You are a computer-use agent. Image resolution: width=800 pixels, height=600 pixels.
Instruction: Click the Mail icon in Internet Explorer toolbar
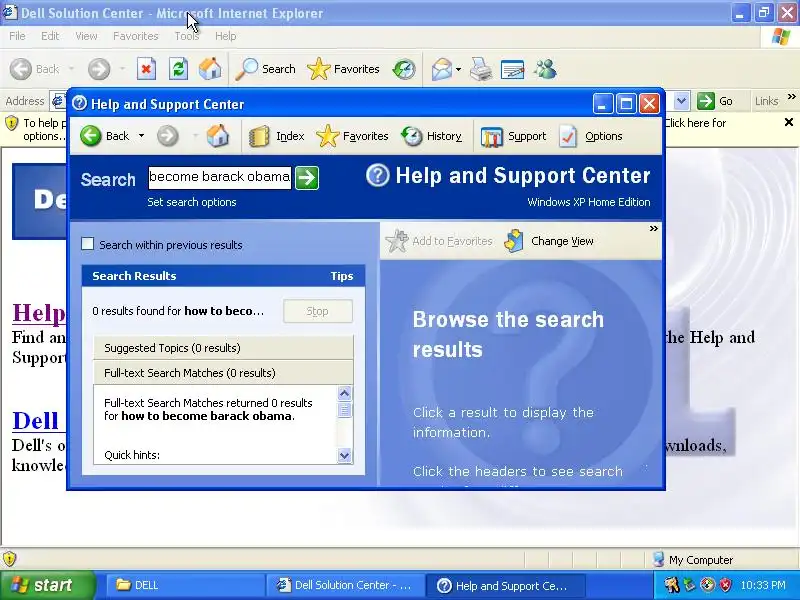[442, 69]
